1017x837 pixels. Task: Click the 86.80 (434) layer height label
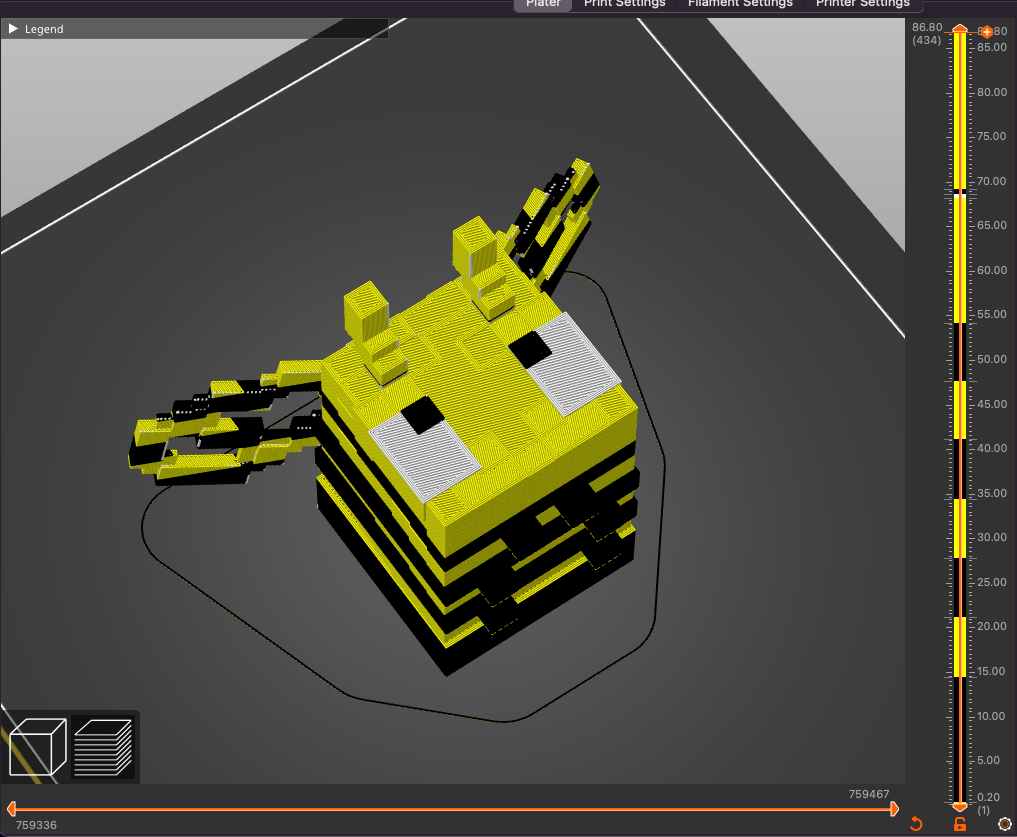[926, 34]
